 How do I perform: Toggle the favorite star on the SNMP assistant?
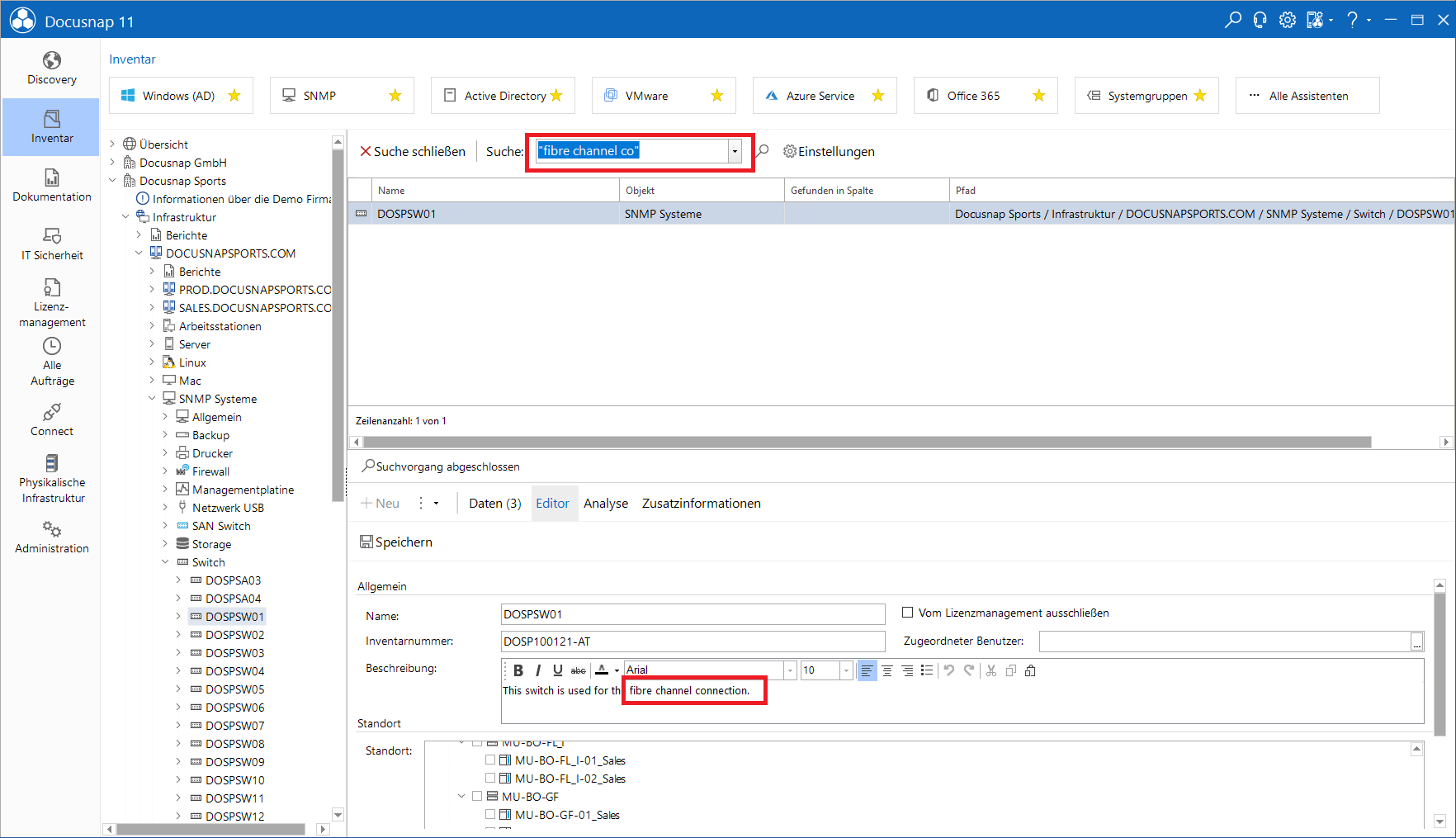click(x=395, y=96)
